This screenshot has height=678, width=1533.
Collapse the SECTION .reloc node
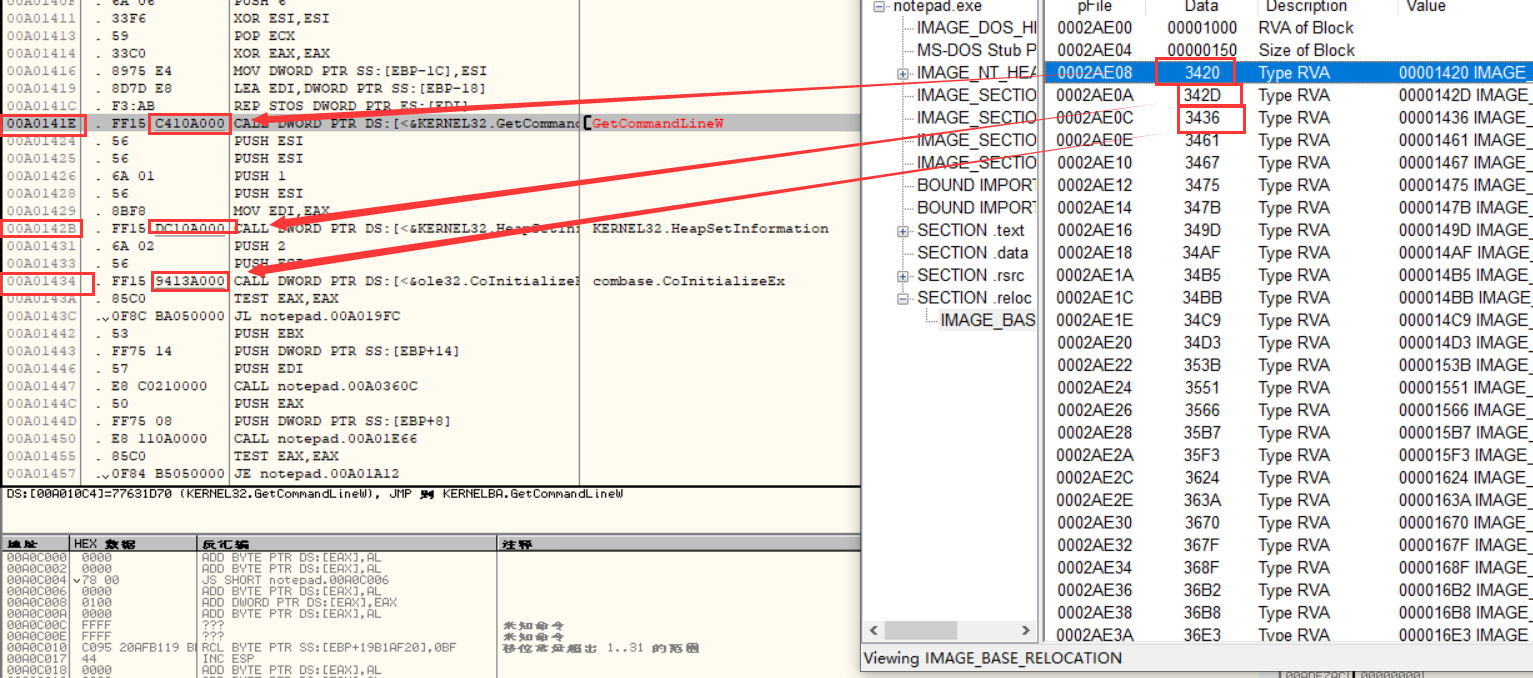click(903, 298)
